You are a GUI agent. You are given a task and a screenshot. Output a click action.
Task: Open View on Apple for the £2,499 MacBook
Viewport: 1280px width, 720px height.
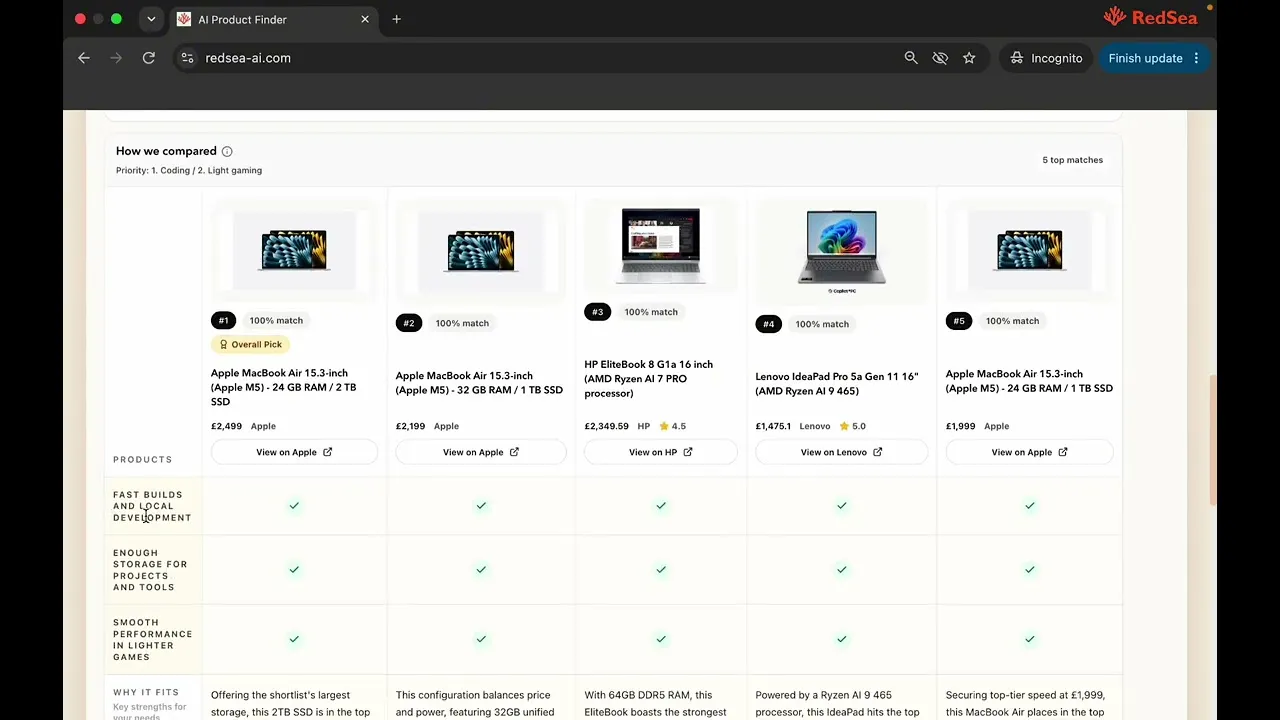coord(294,452)
